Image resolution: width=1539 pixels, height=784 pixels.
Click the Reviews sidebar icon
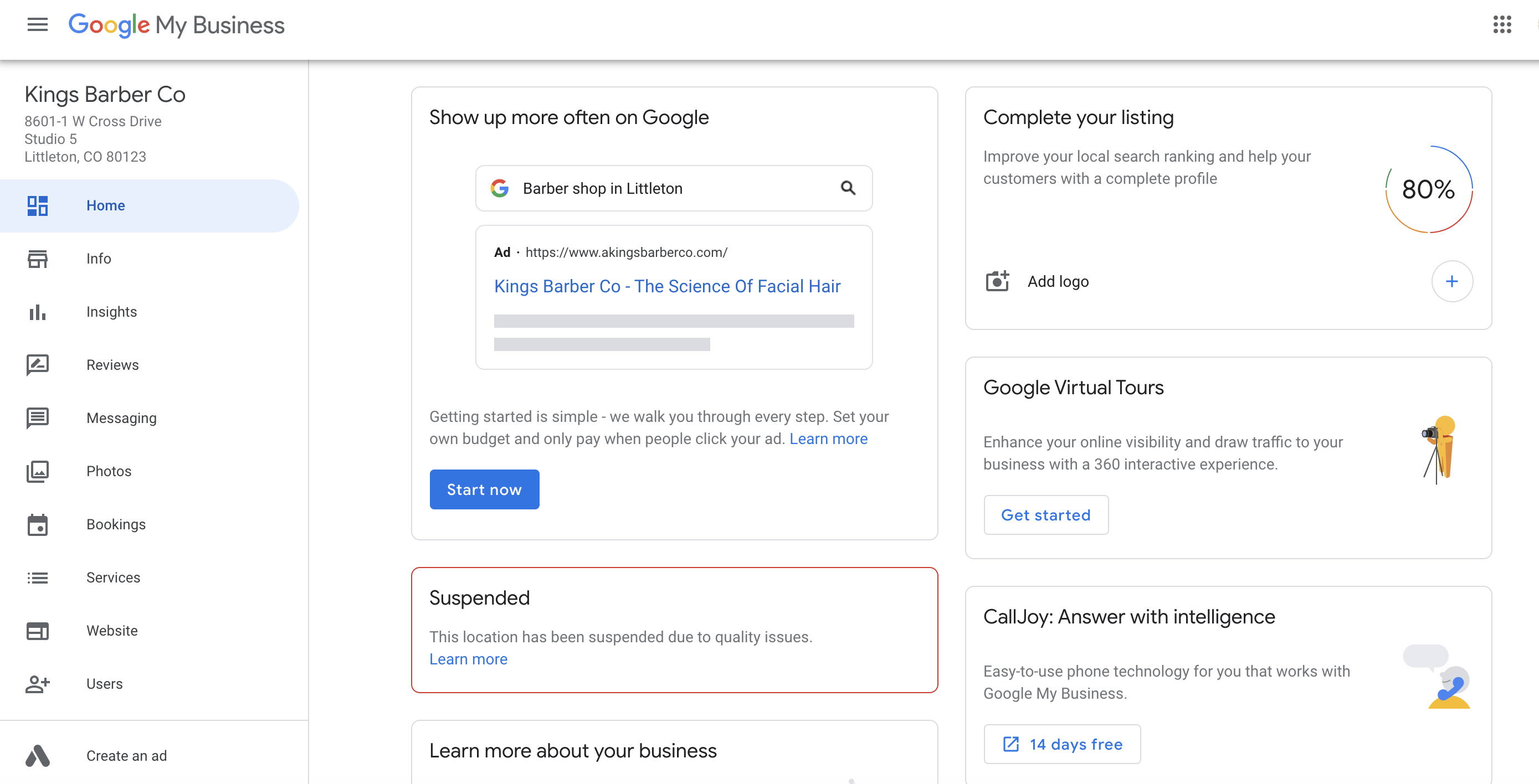(x=37, y=365)
